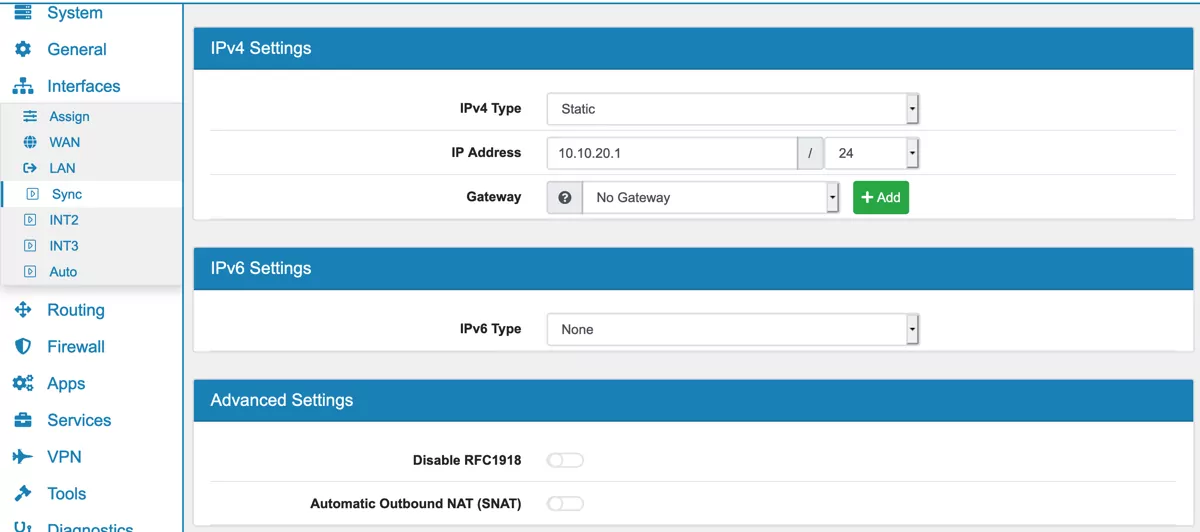Collapse the Interfaces menu

pos(84,86)
